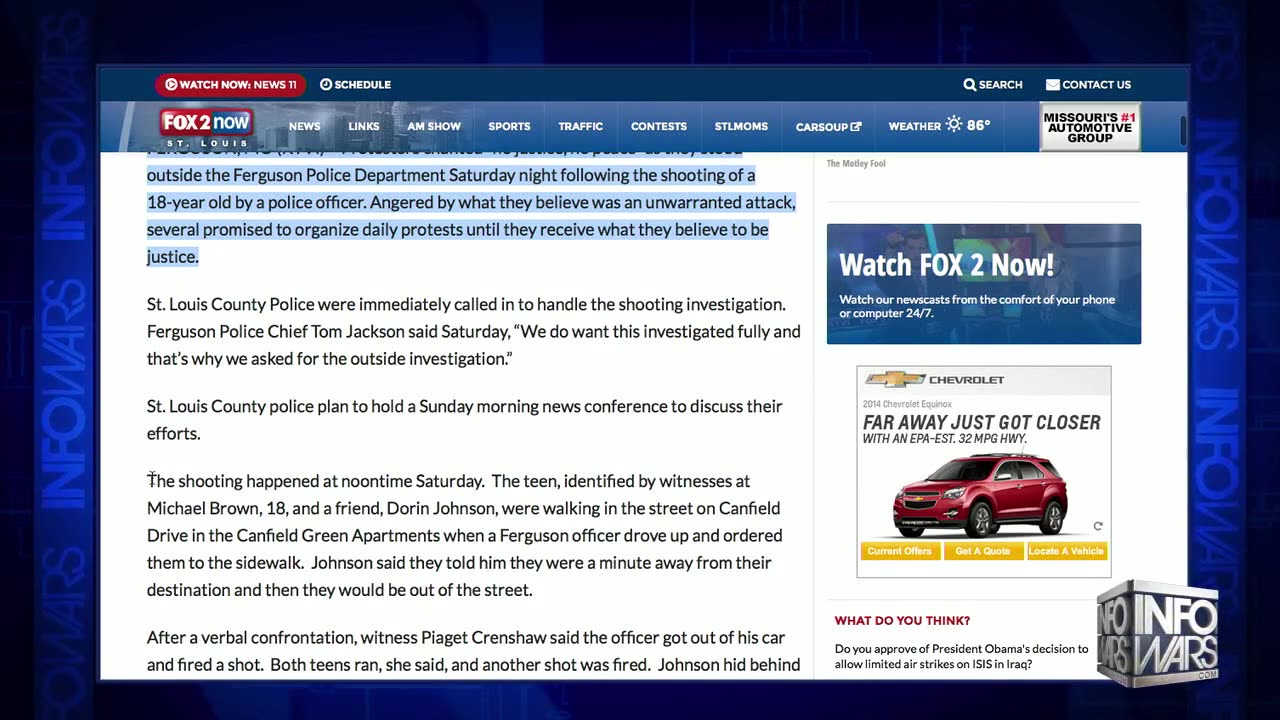Click Watch Now: News 11 button
The height and width of the screenshot is (720, 1280).
coord(230,85)
